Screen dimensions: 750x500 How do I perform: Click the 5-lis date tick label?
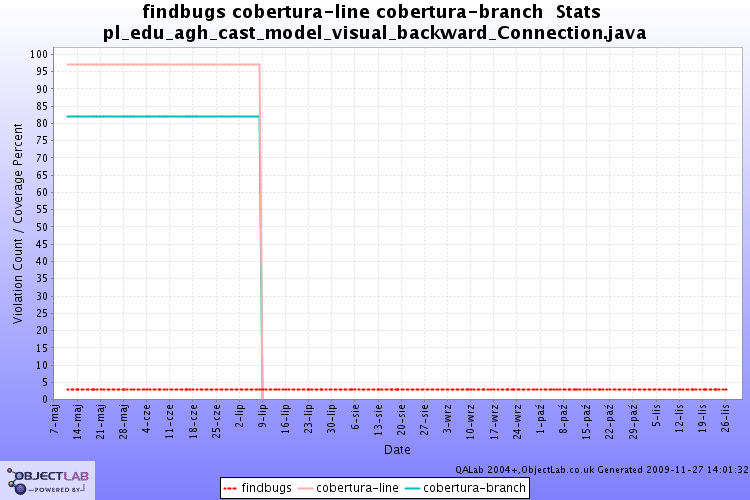tap(656, 416)
